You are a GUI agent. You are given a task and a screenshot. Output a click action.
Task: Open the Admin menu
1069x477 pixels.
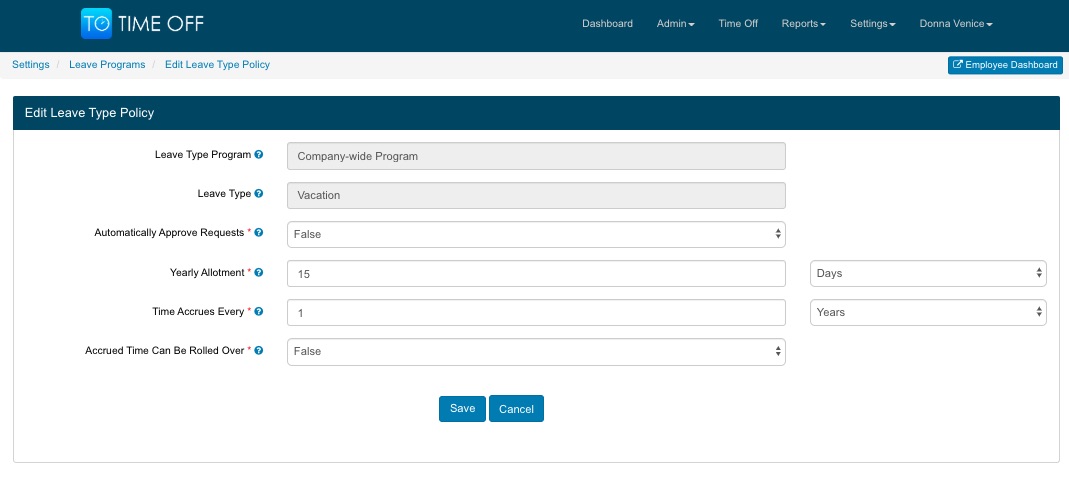pyautogui.click(x=675, y=24)
